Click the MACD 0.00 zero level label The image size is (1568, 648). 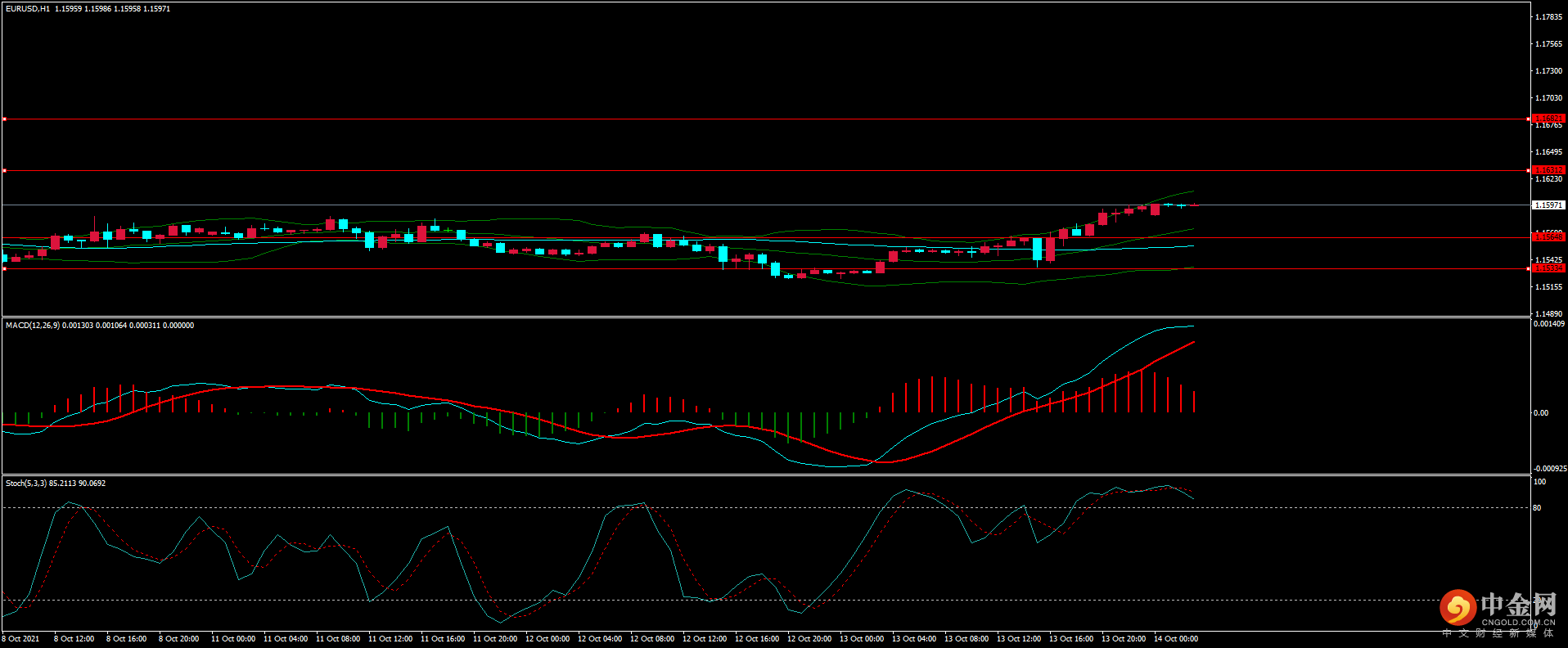[1540, 413]
